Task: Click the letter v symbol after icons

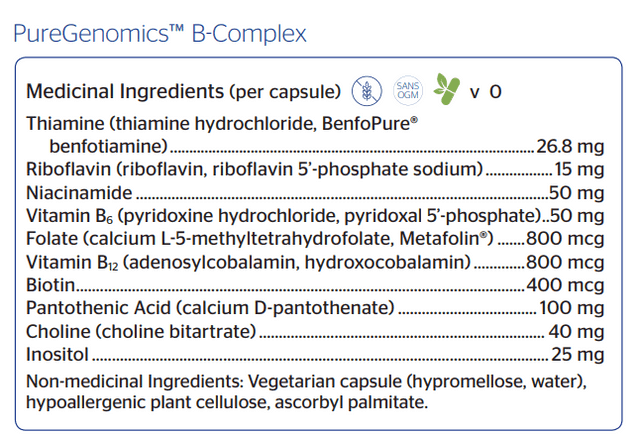Action: pos(474,93)
